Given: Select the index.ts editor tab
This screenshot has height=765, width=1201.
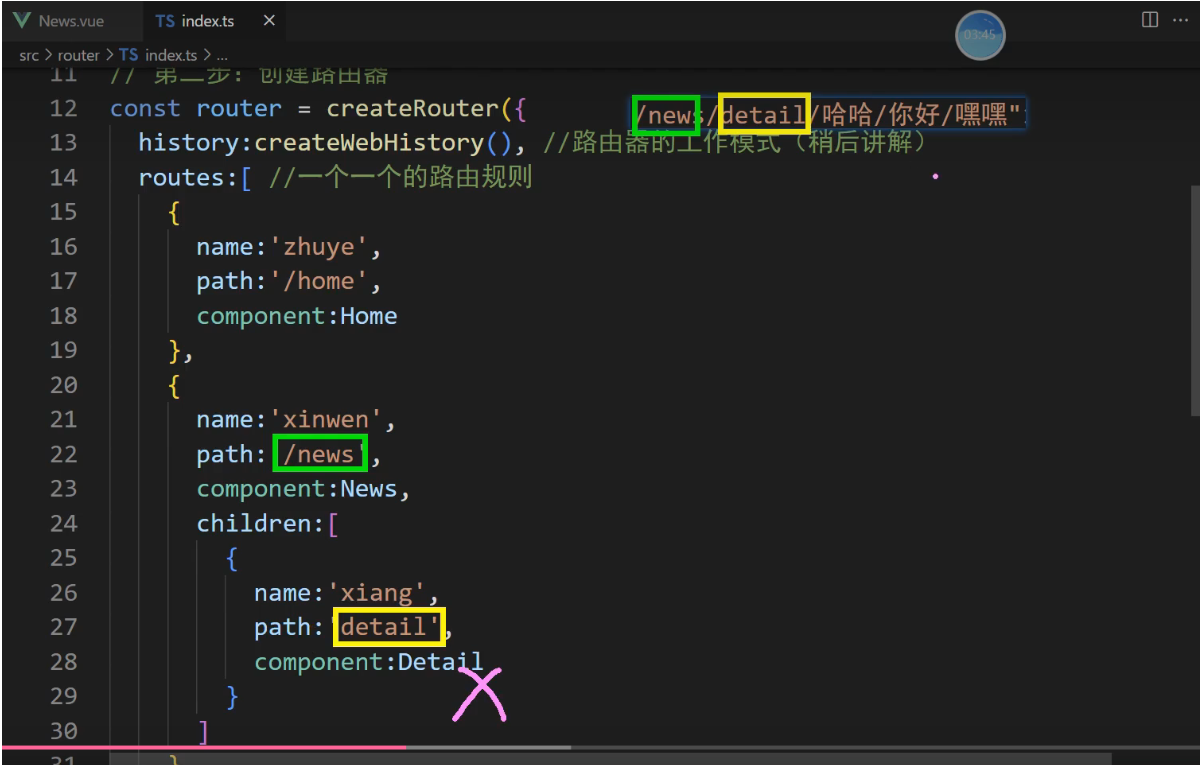Looking at the screenshot, I should tap(207, 20).
